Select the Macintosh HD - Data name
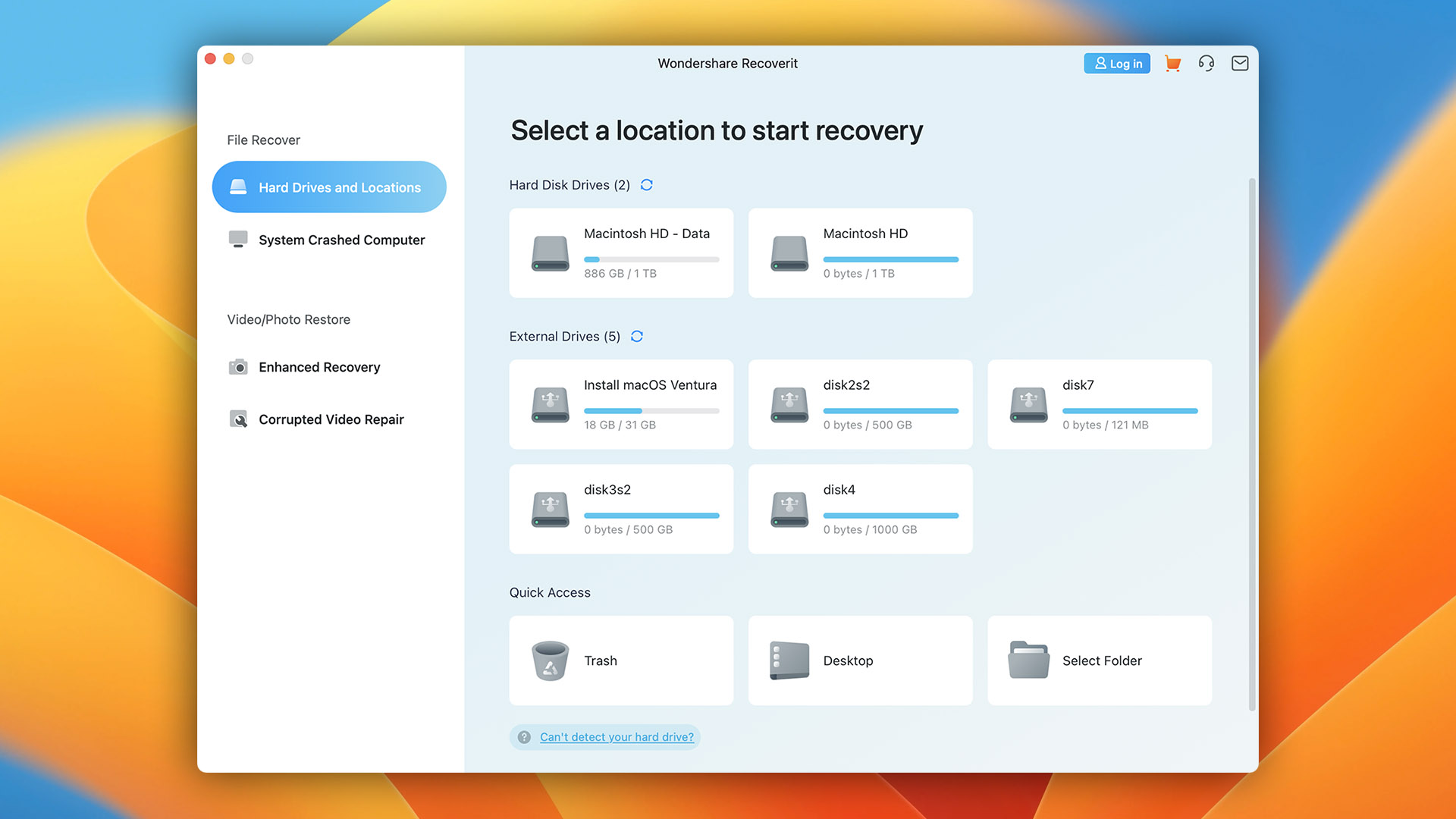This screenshot has height=819, width=1456. 647,234
